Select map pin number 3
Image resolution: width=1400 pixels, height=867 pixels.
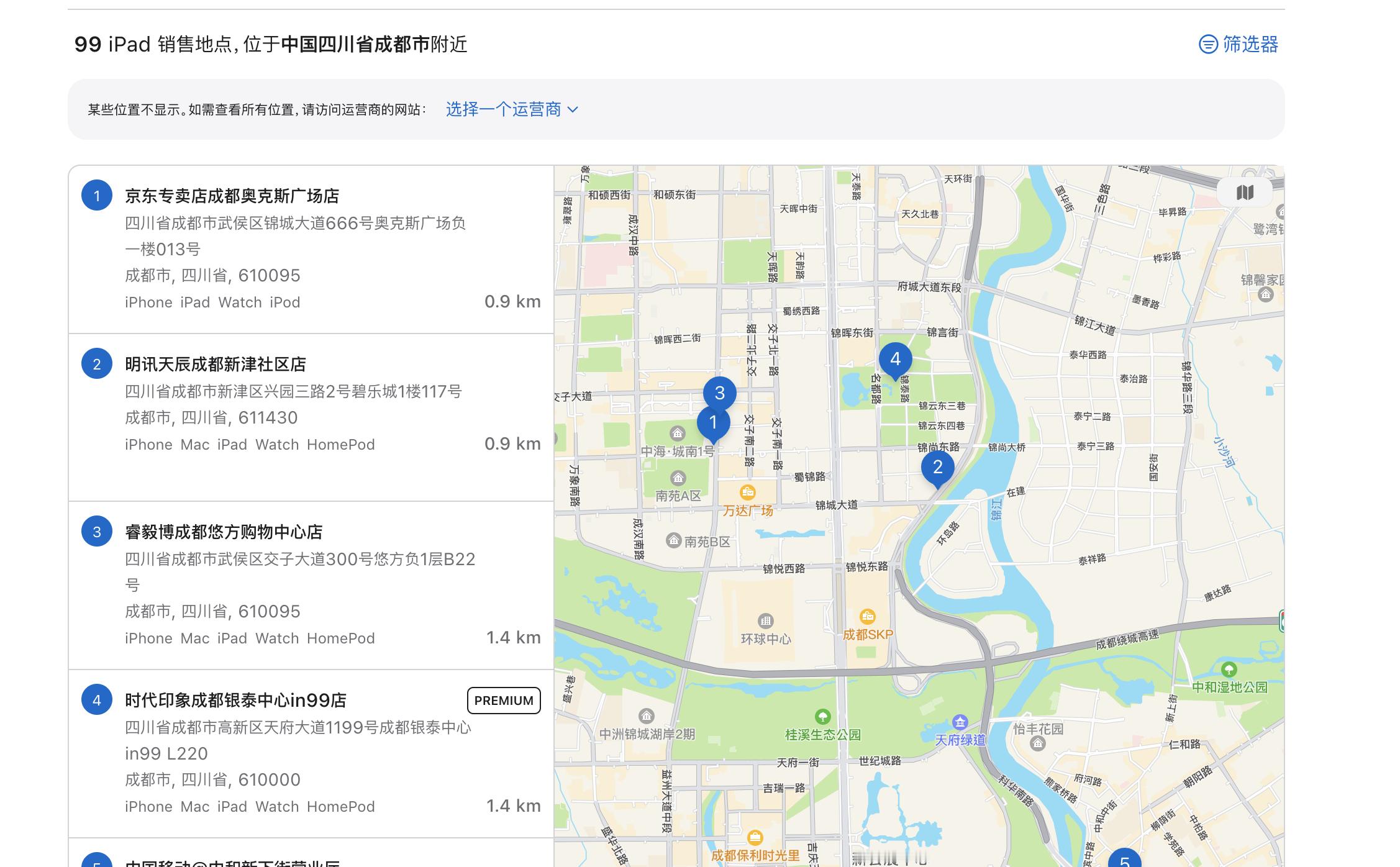[x=719, y=393]
